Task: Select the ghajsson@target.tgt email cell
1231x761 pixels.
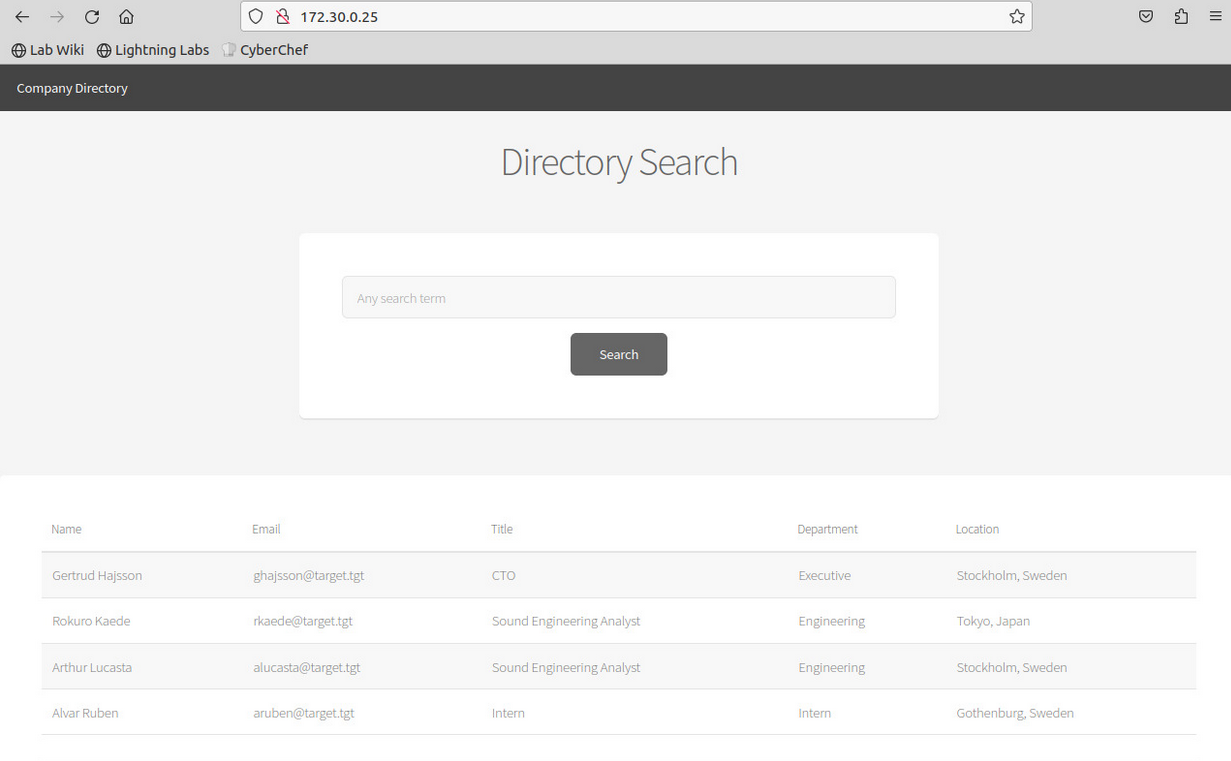Action: pyautogui.click(x=308, y=576)
